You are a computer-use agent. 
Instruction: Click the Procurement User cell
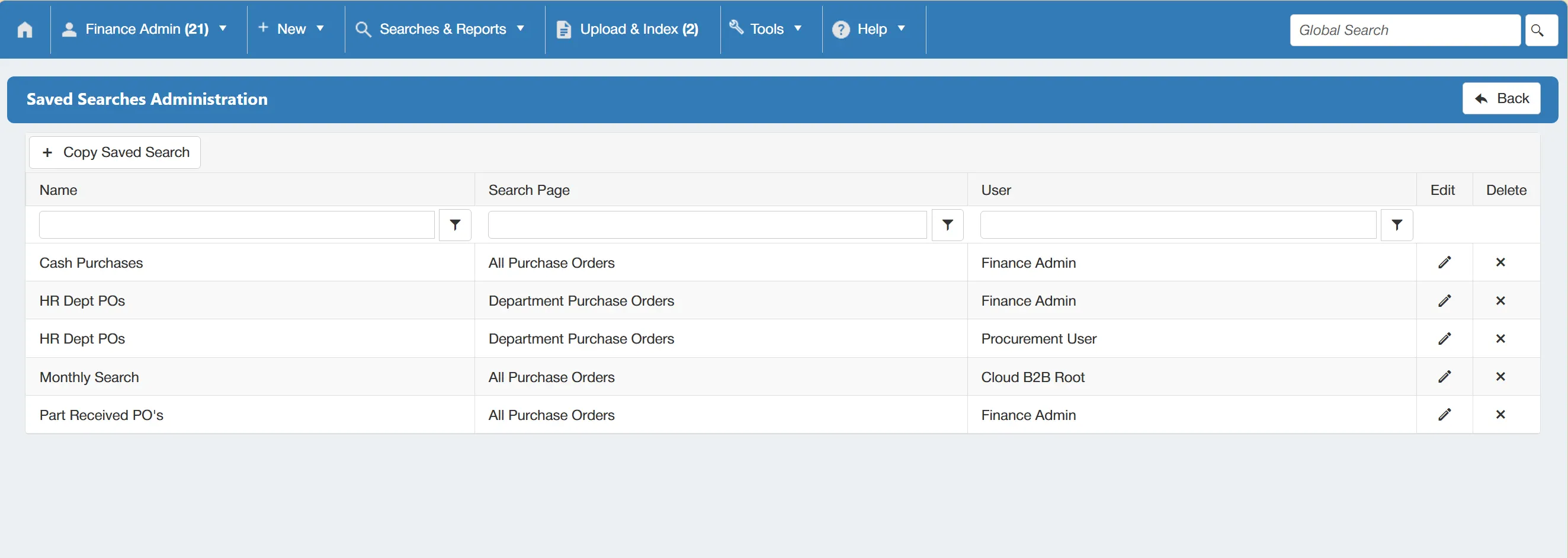tap(1192, 338)
